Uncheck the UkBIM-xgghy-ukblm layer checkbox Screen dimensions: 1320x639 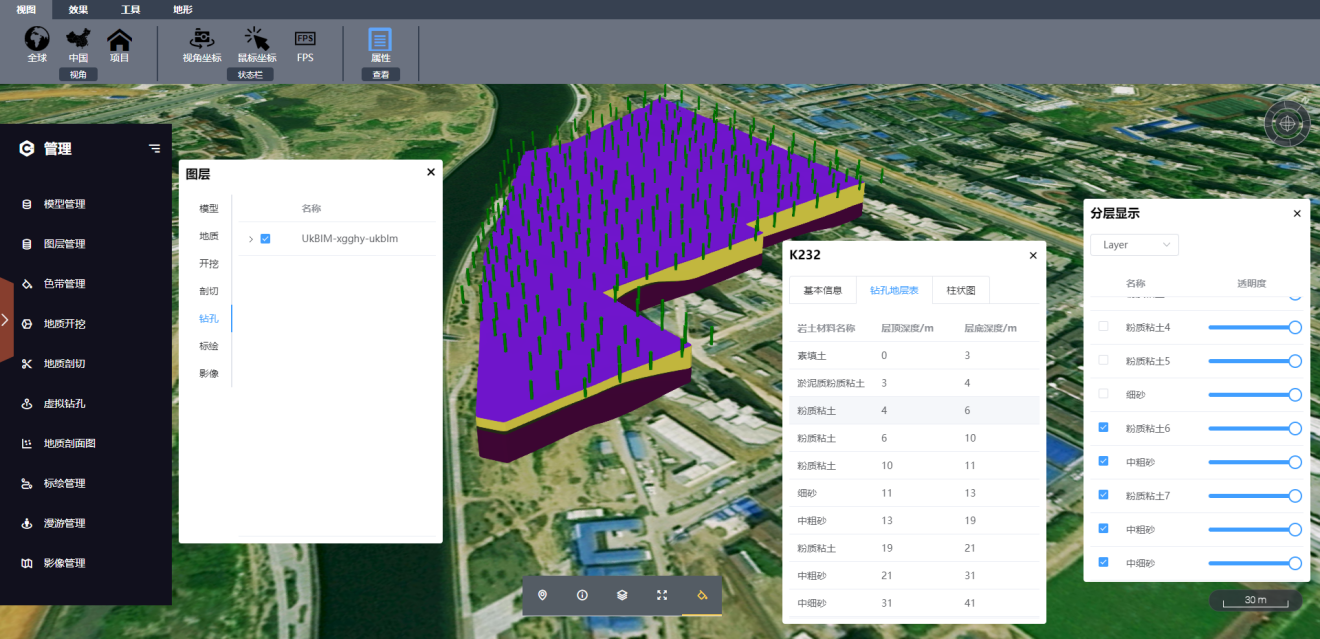click(x=265, y=239)
